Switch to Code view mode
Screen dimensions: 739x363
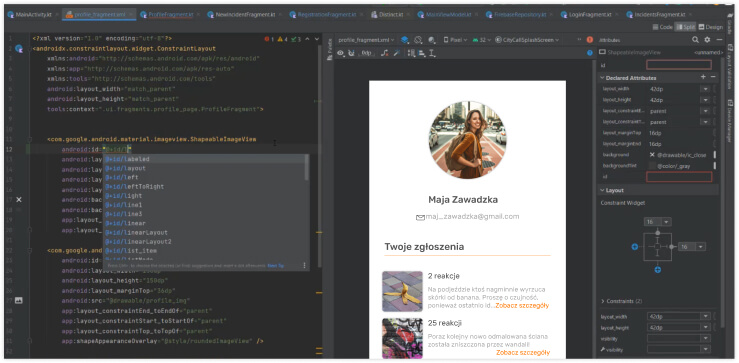click(662, 27)
